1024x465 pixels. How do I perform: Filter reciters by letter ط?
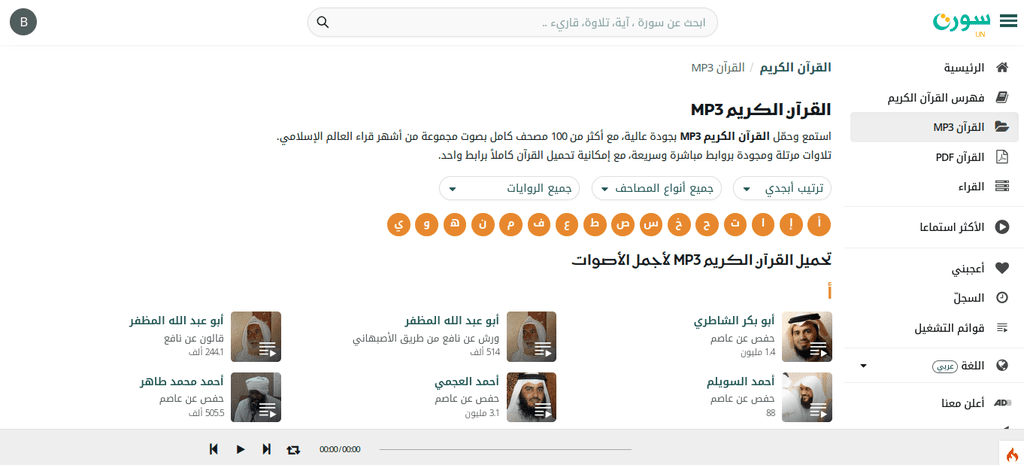point(595,225)
